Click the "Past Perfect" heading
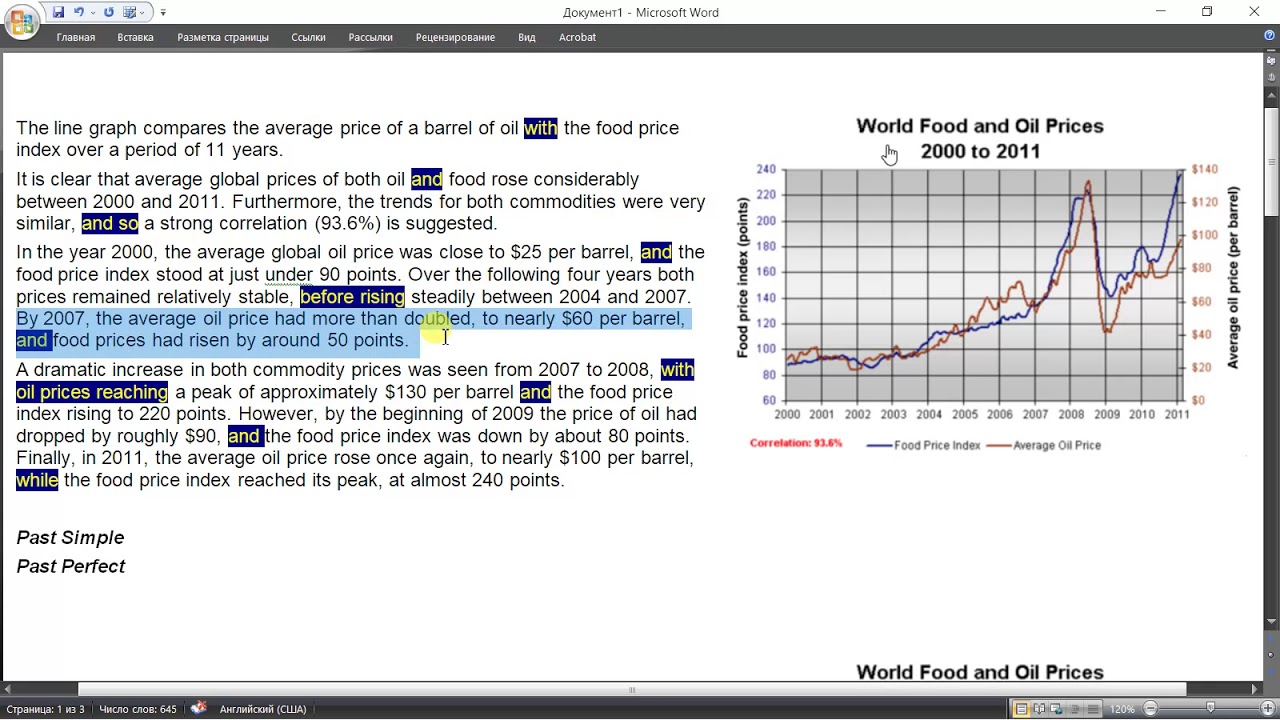1280x720 pixels. click(x=71, y=566)
